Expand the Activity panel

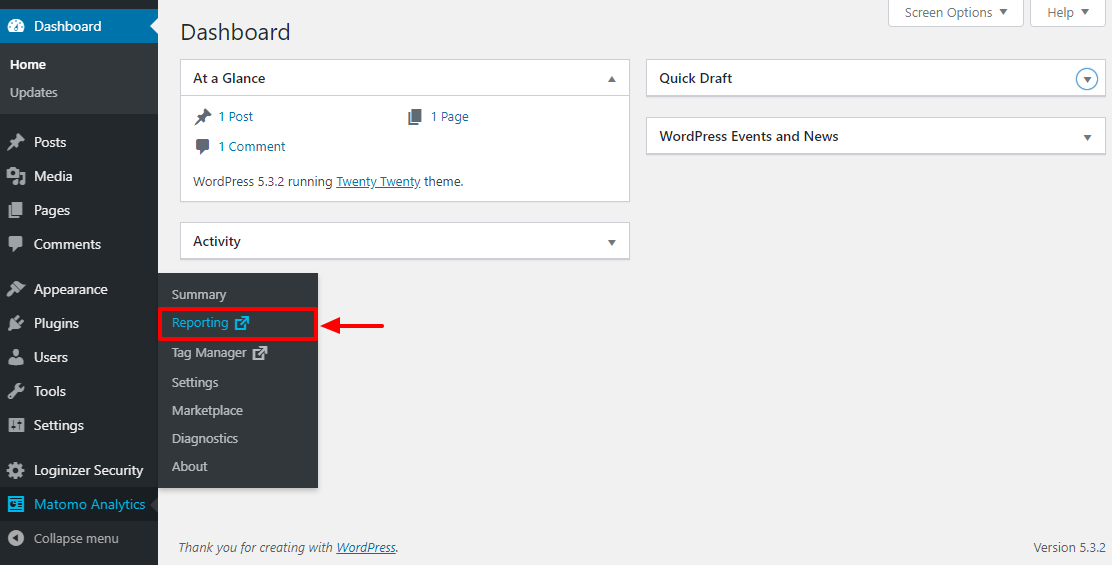(x=612, y=242)
